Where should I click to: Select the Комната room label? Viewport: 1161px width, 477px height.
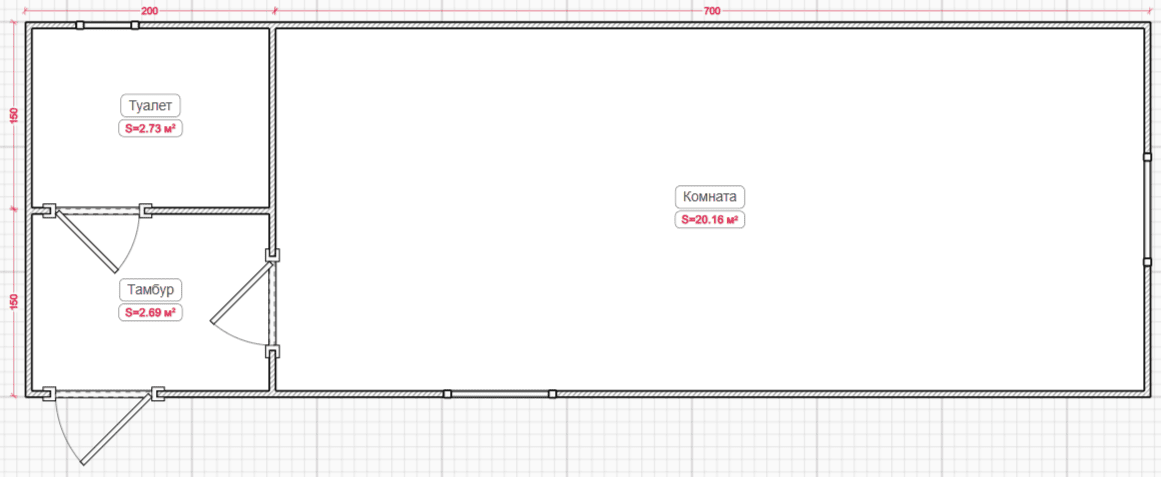coord(709,197)
